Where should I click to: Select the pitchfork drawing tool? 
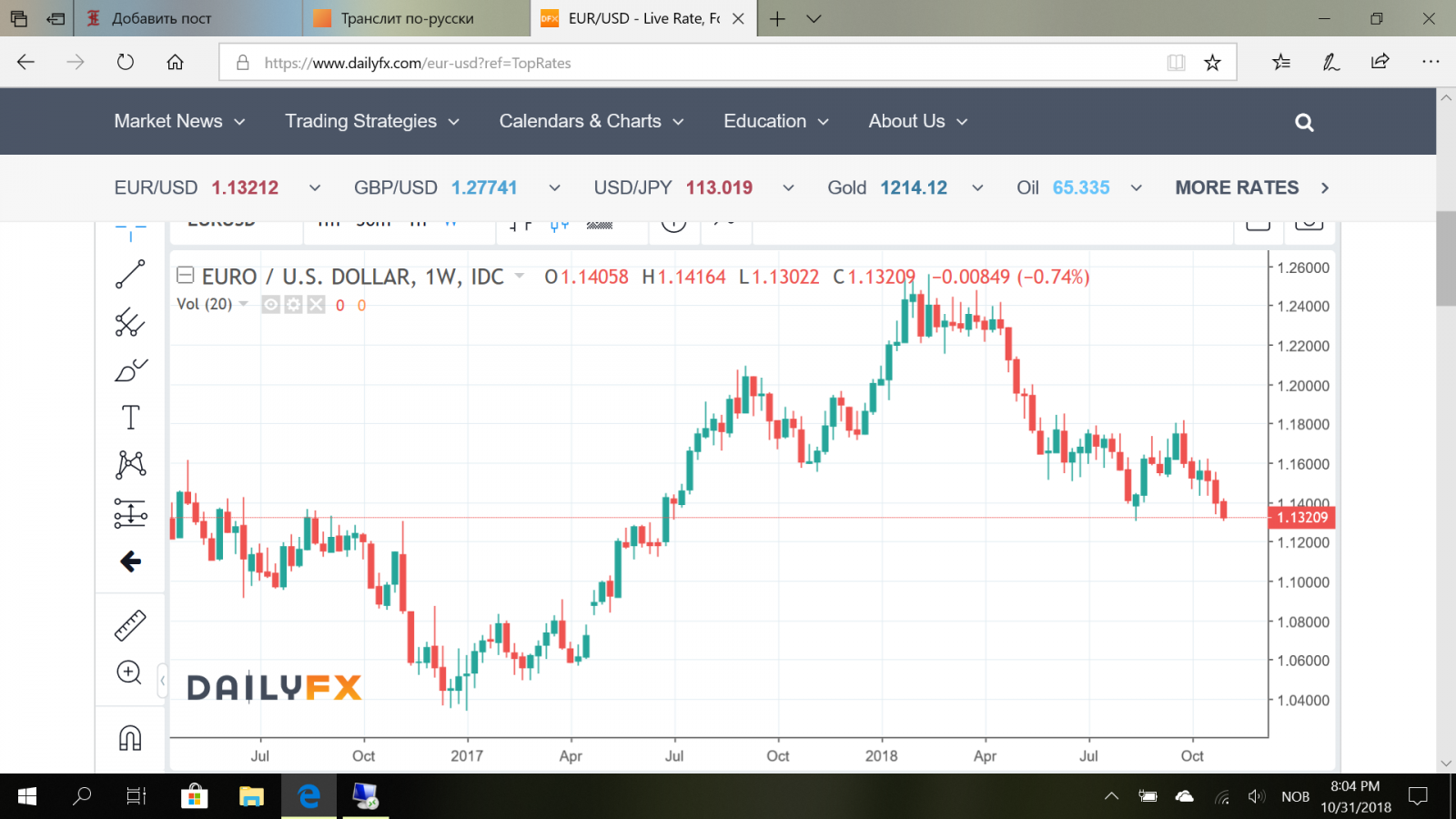point(130,322)
